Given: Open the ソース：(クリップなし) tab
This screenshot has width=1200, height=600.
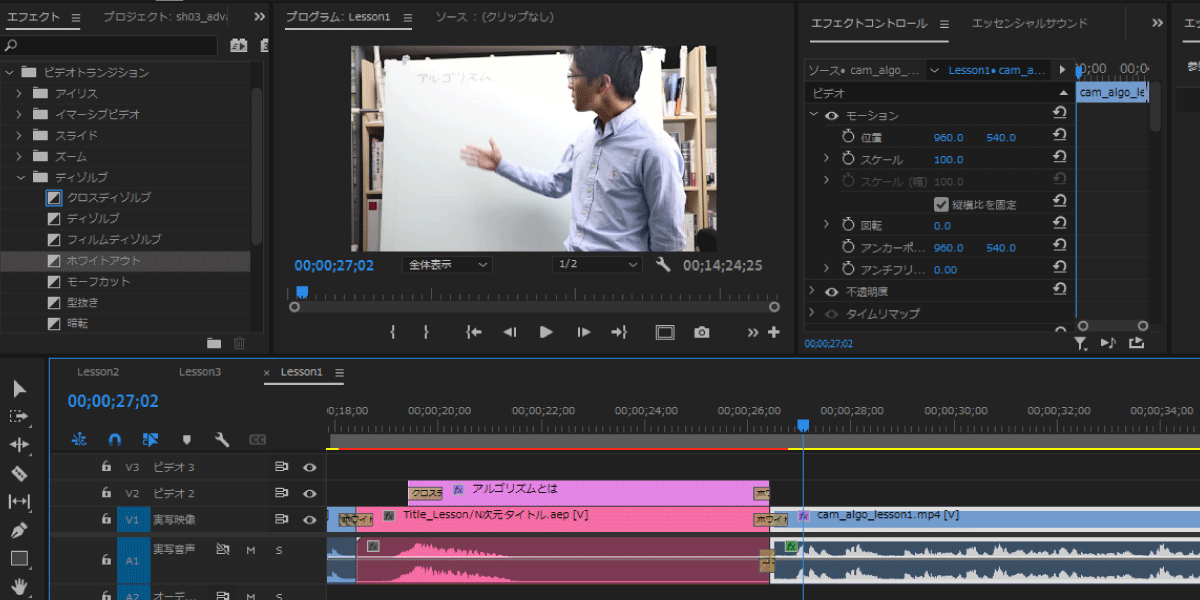Looking at the screenshot, I should click(x=494, y=17).
